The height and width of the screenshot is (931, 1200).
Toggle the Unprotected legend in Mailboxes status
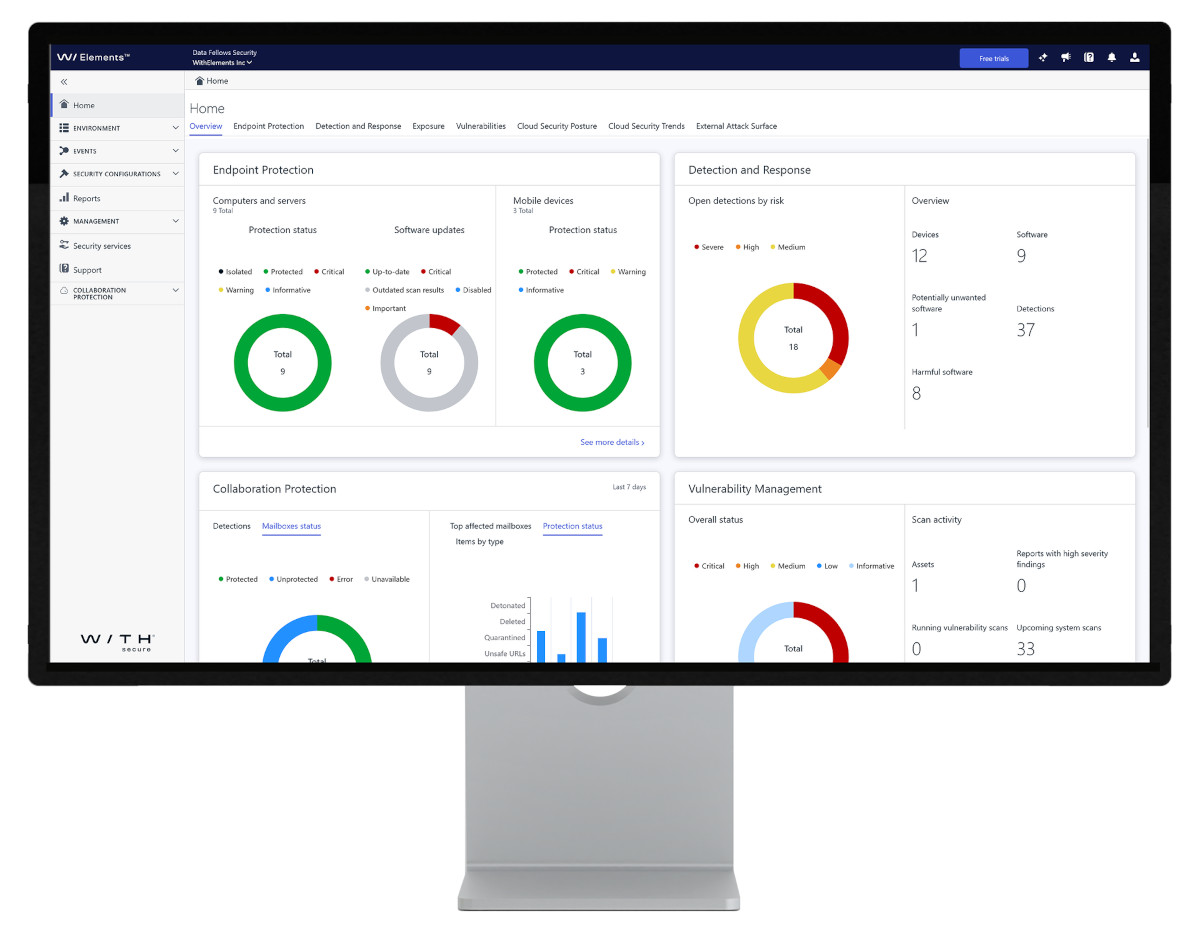(293, 579)
